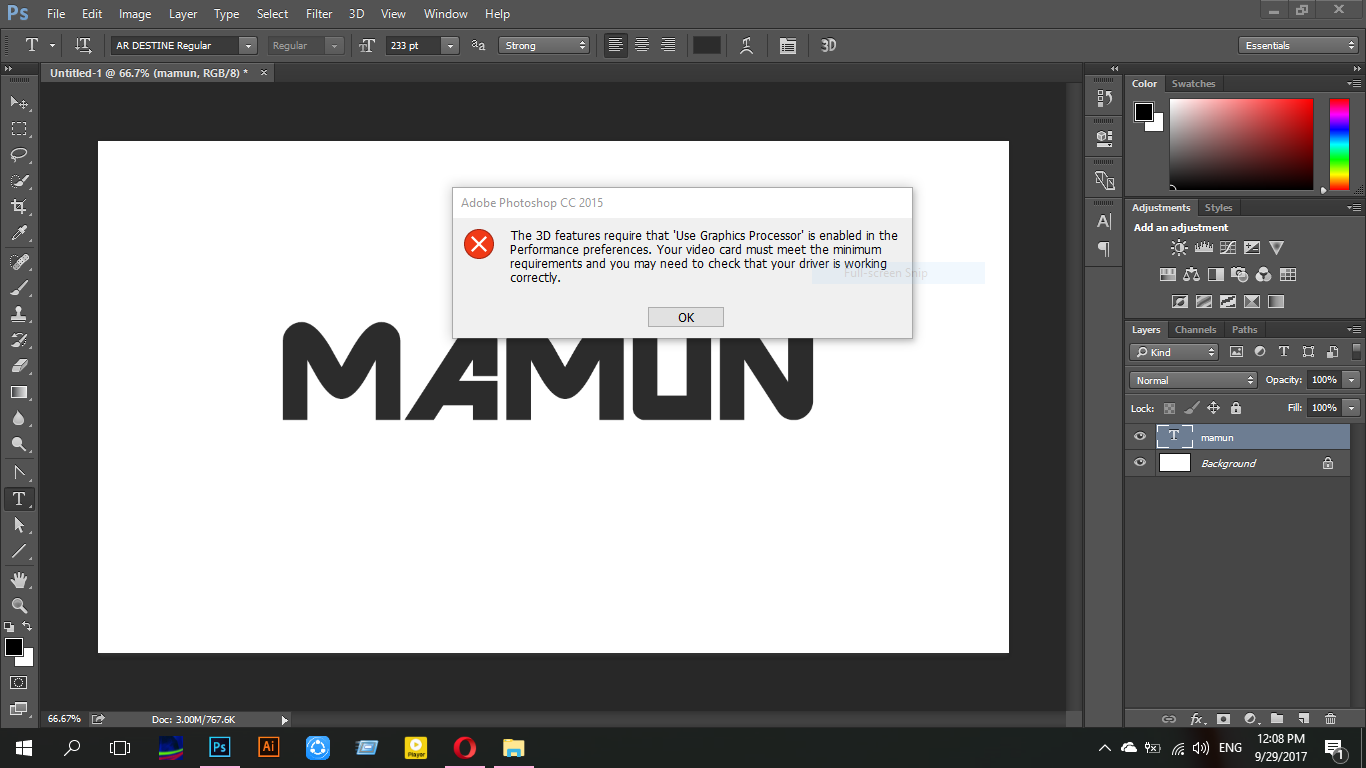This screenshot has width=1366, height=768.
Task: Select the Clone Stamp tool
Action: [x=19, y=314]
